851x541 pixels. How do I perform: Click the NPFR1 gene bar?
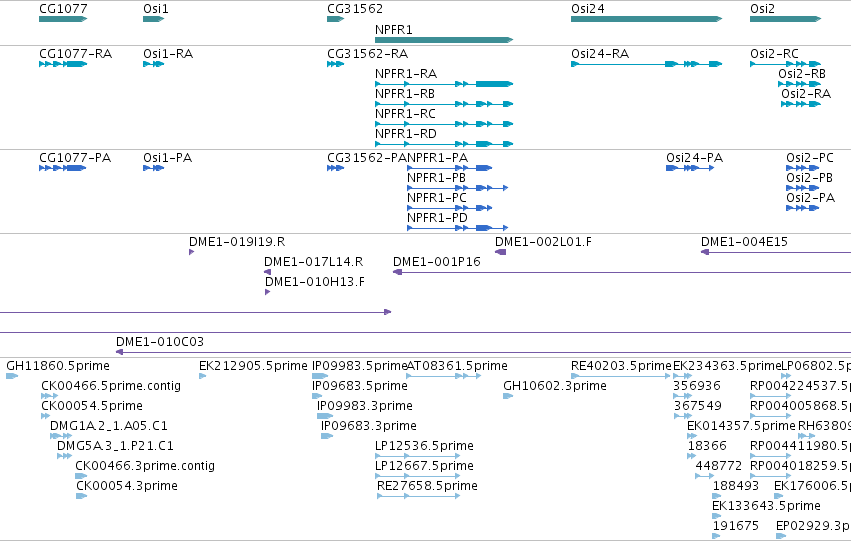[x=444, y=40]
